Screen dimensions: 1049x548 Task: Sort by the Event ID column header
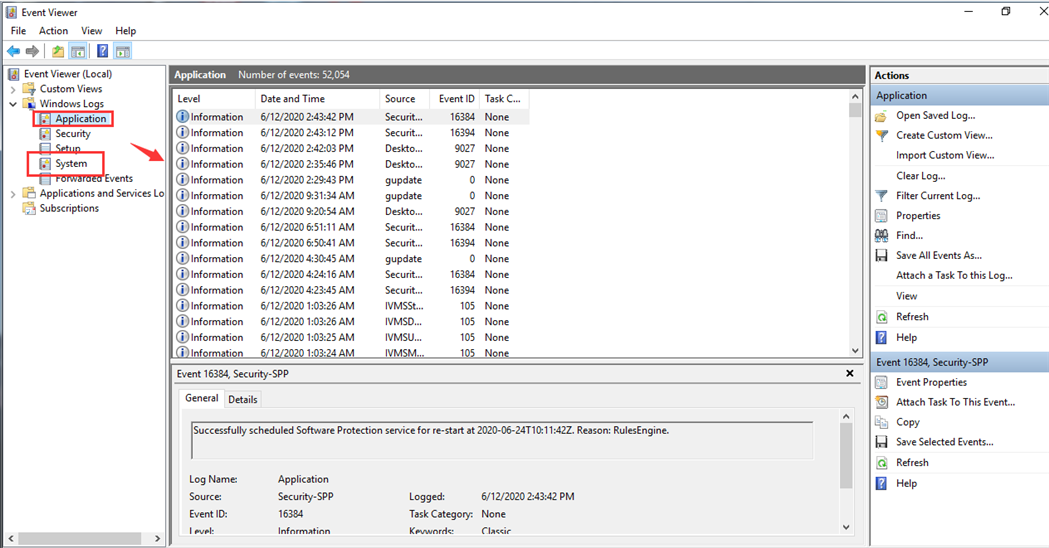[454, 99]
